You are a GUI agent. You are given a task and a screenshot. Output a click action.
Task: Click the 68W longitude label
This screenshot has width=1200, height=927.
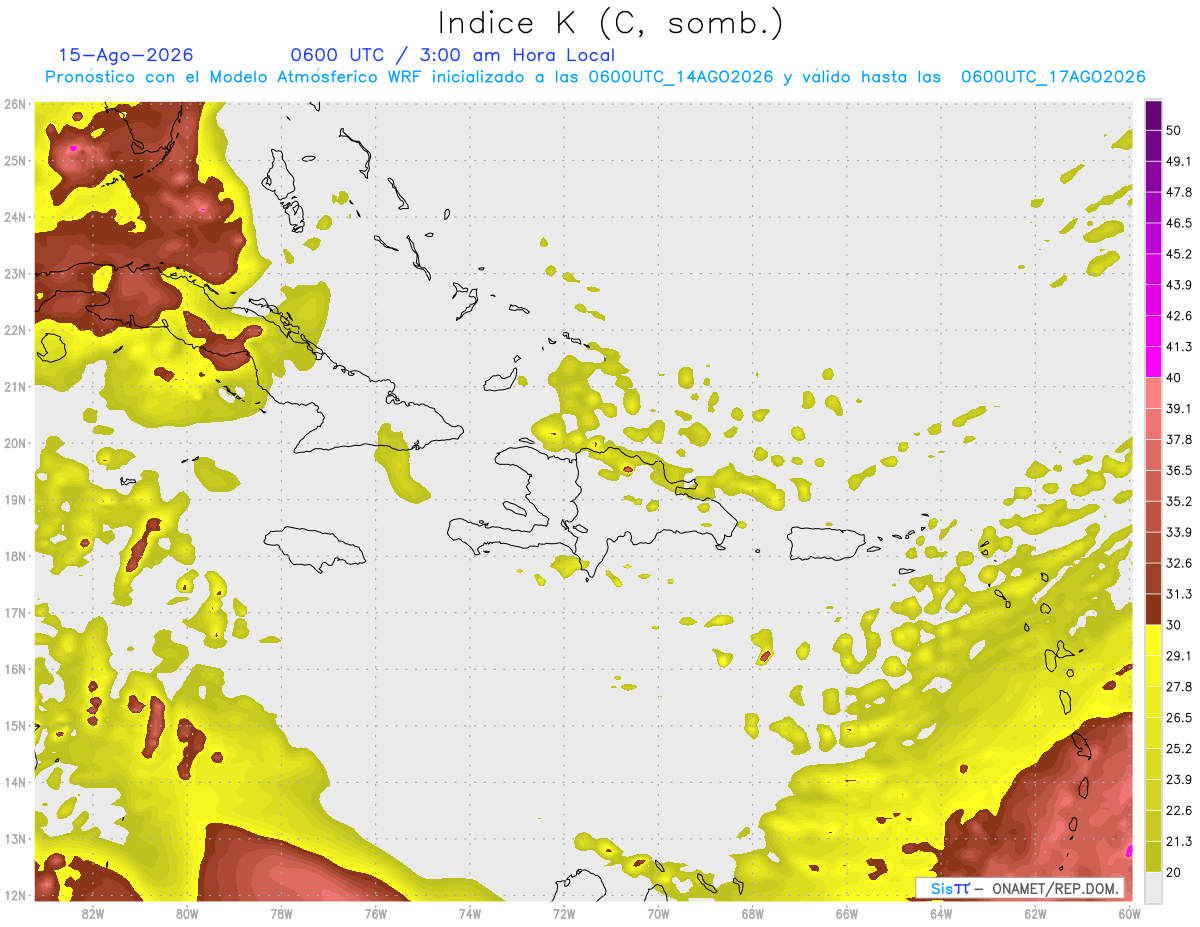pos(752,914)
